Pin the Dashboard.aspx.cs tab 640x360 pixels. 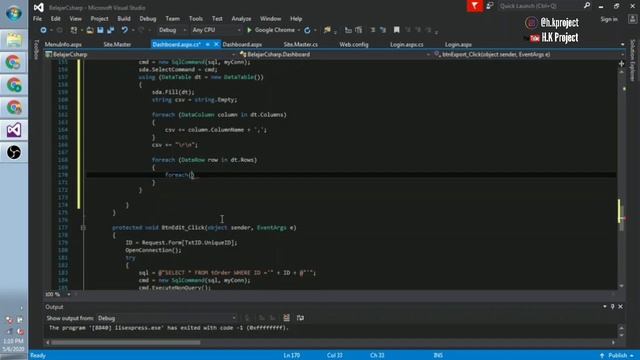[x=208, y=44]
